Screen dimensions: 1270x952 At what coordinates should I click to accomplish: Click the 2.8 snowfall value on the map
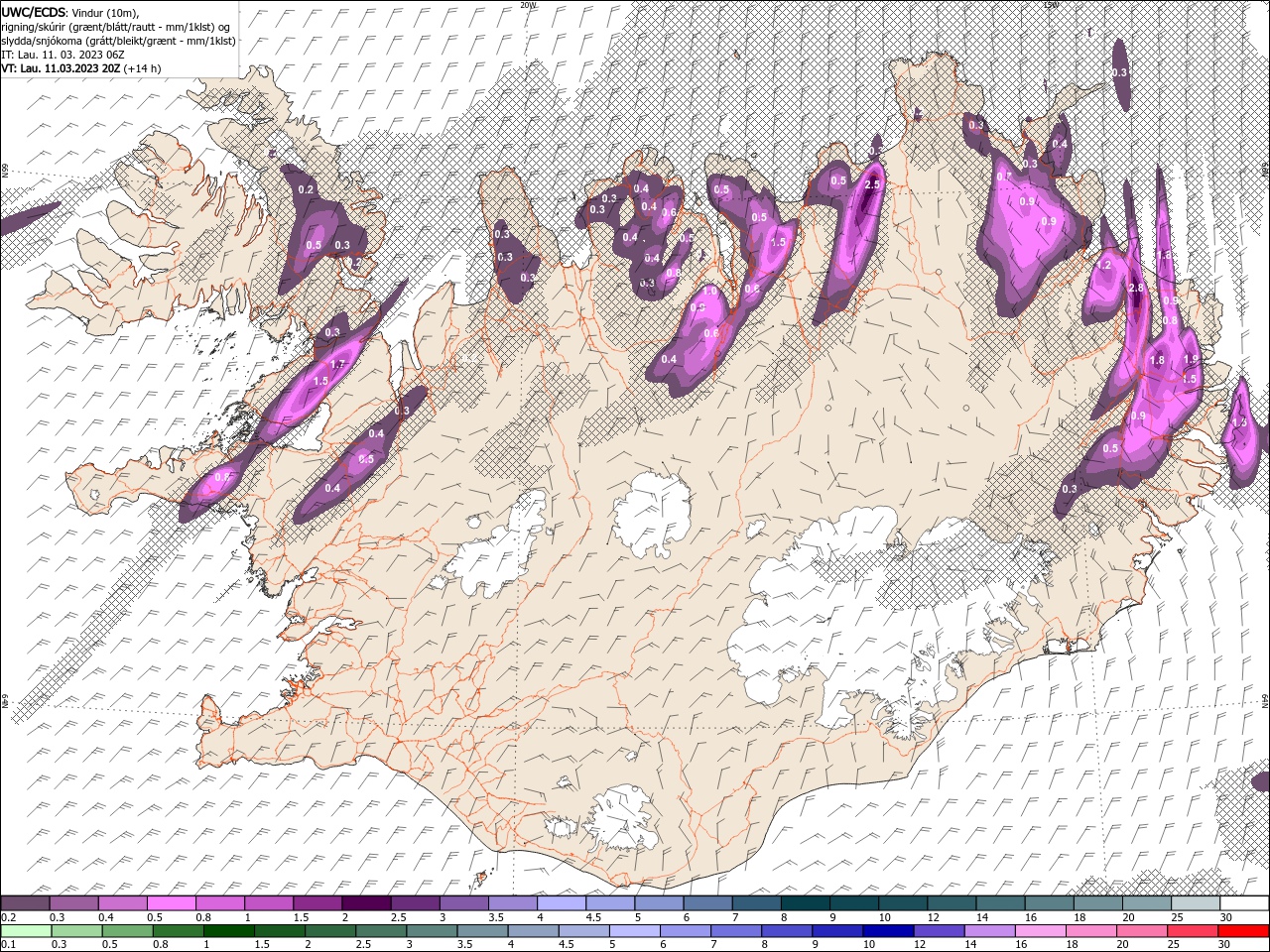(1136, 288)
